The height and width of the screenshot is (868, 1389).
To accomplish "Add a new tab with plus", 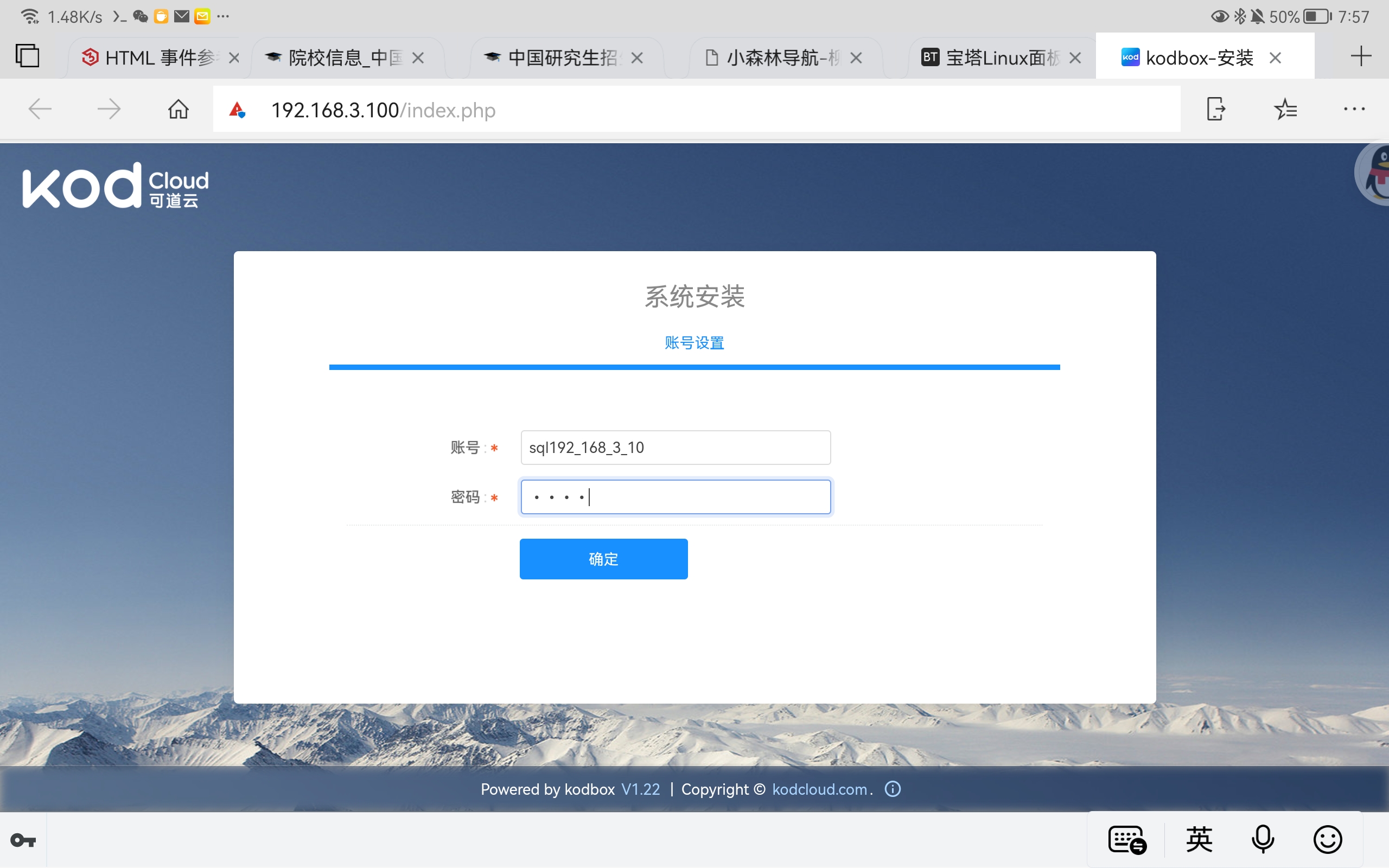I will click(x=1361, y=56).
